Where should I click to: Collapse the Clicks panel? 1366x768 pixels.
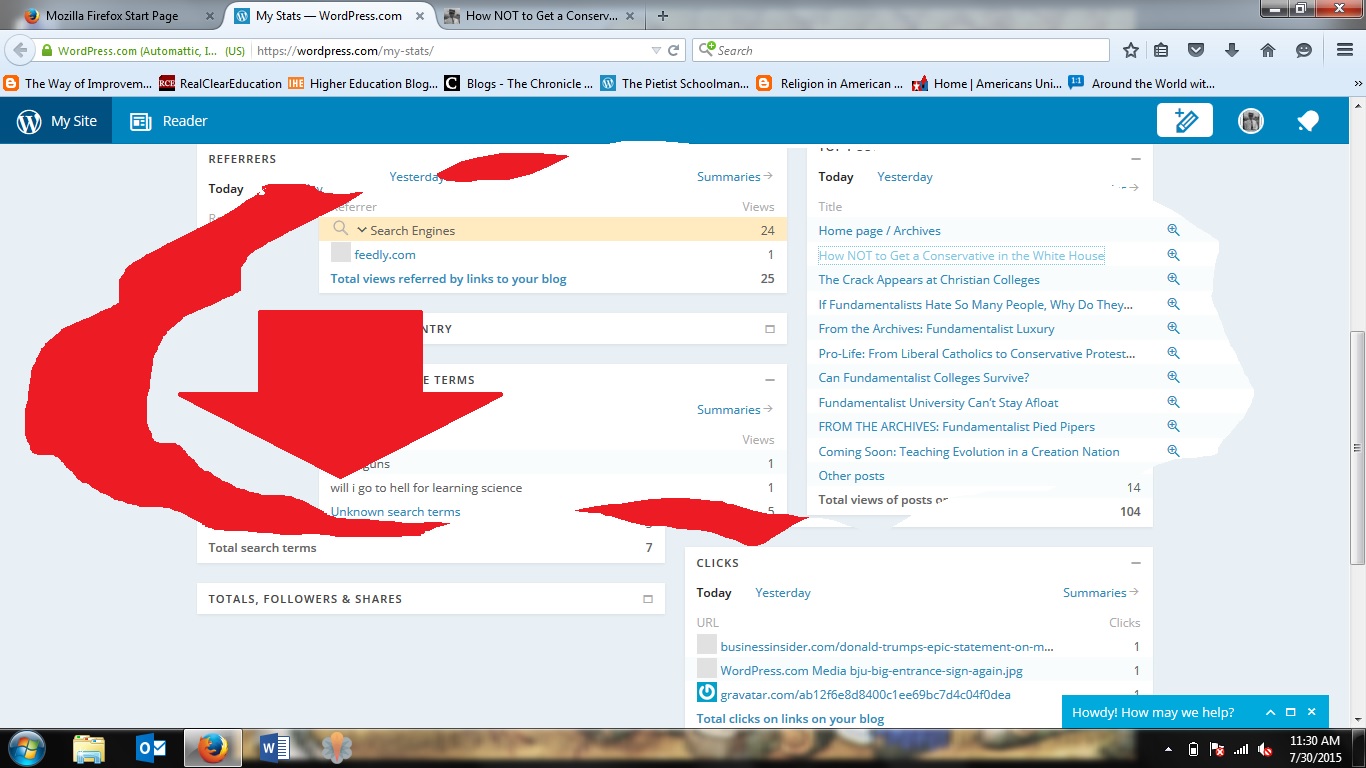pyautogui.click(x=1135, y=563)
